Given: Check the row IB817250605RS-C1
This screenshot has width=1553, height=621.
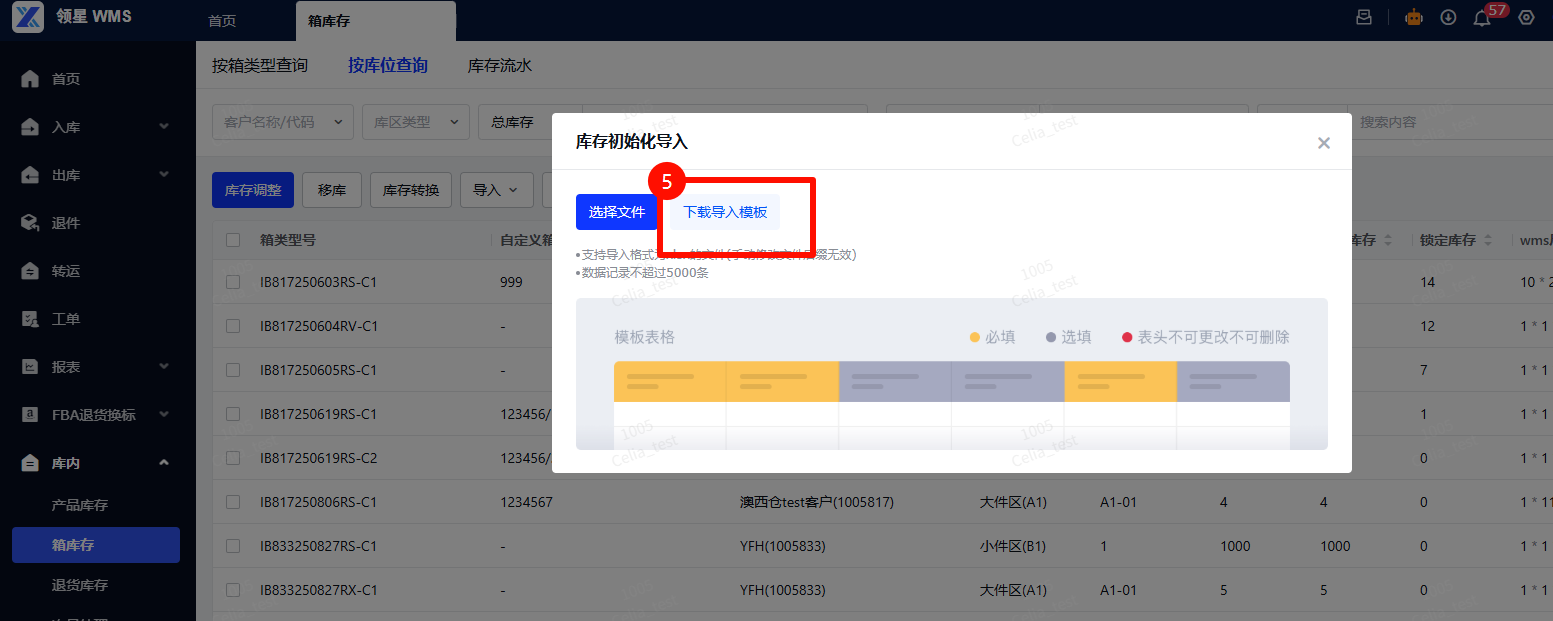Looking at the screenshot, I should (233, 370).
